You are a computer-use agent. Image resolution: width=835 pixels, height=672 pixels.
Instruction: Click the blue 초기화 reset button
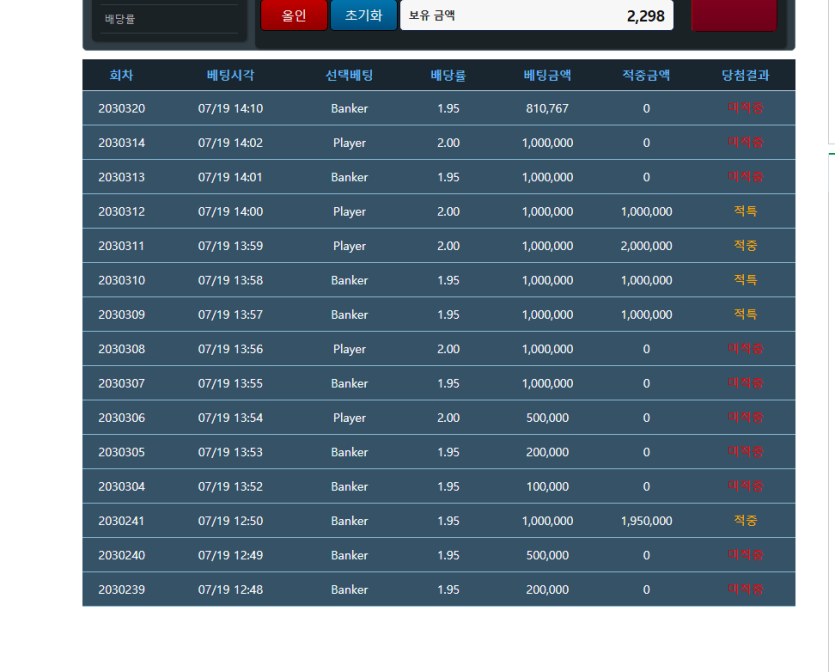(x=364, y=15)
